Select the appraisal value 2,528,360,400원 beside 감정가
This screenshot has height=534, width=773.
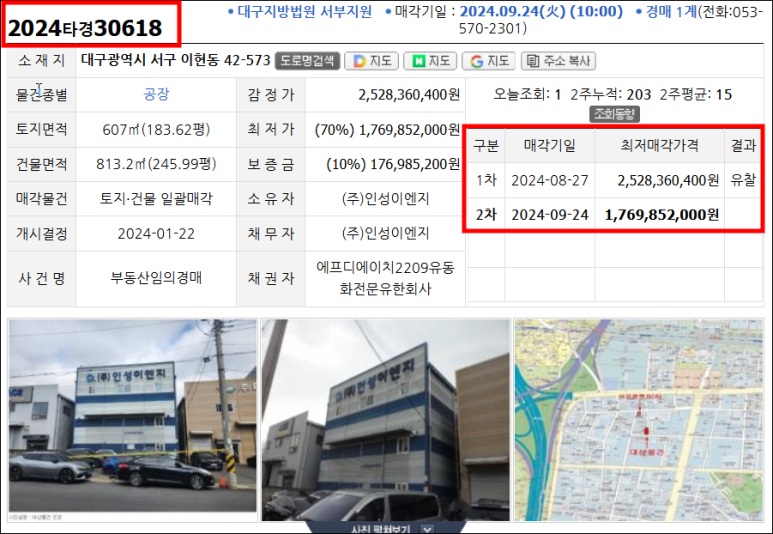click(x=409, y=95)
